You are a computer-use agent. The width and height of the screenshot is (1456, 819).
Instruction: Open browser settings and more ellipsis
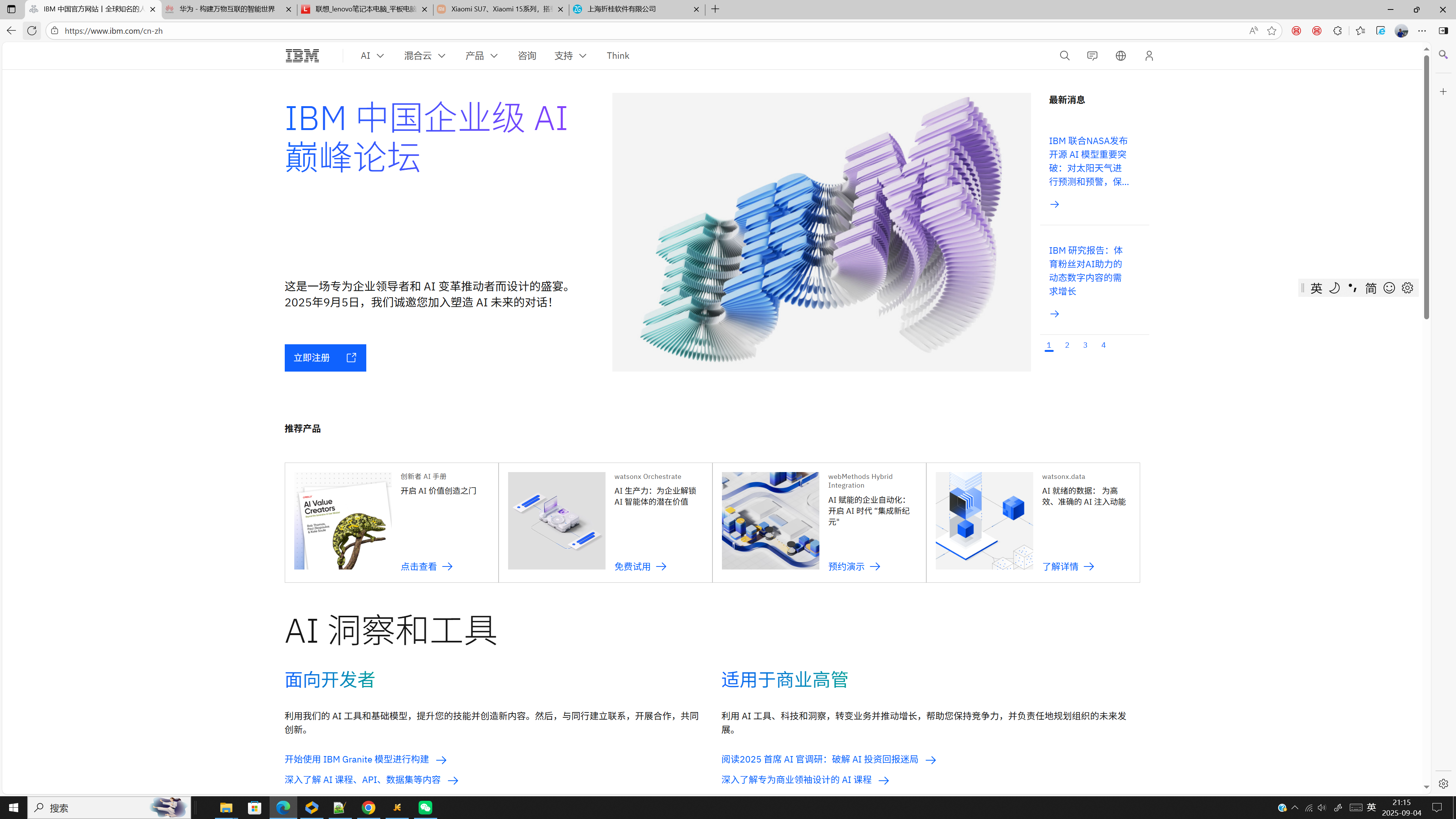point(1421,30)
